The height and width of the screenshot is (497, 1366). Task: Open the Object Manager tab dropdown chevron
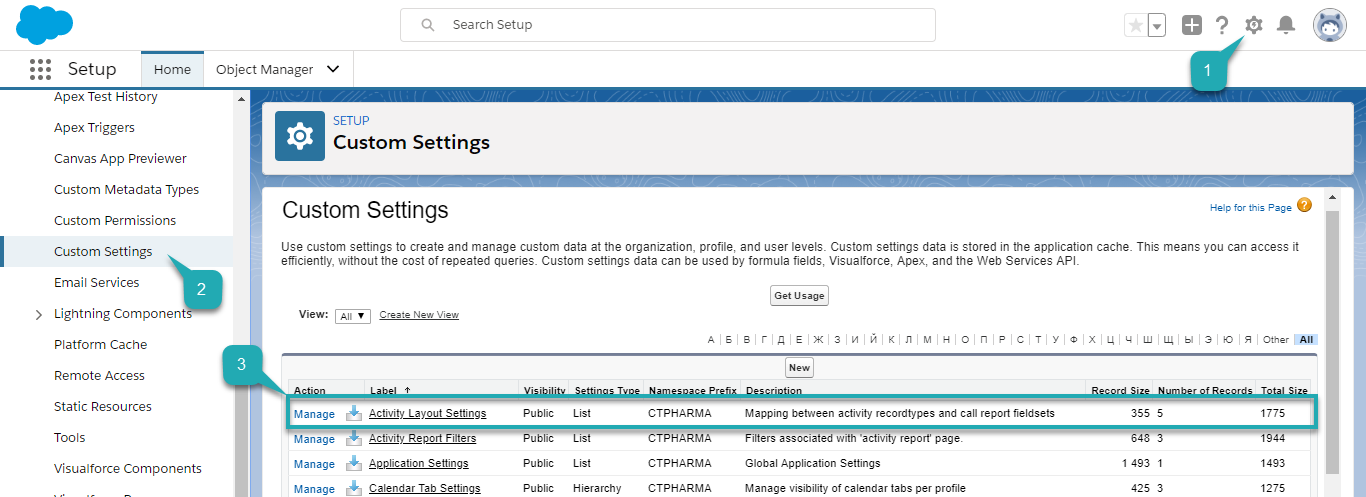333,69
